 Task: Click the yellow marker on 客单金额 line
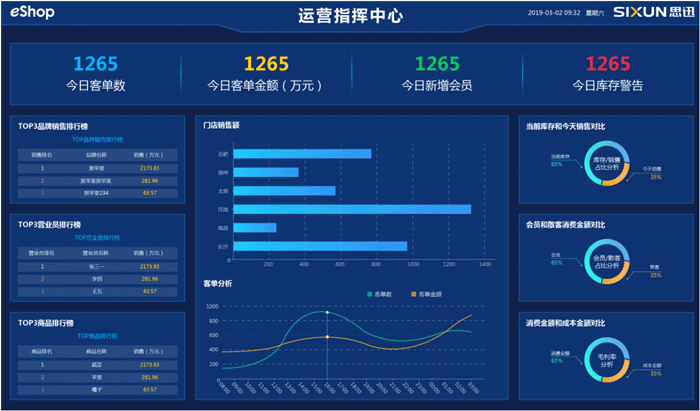pos(327,337)
